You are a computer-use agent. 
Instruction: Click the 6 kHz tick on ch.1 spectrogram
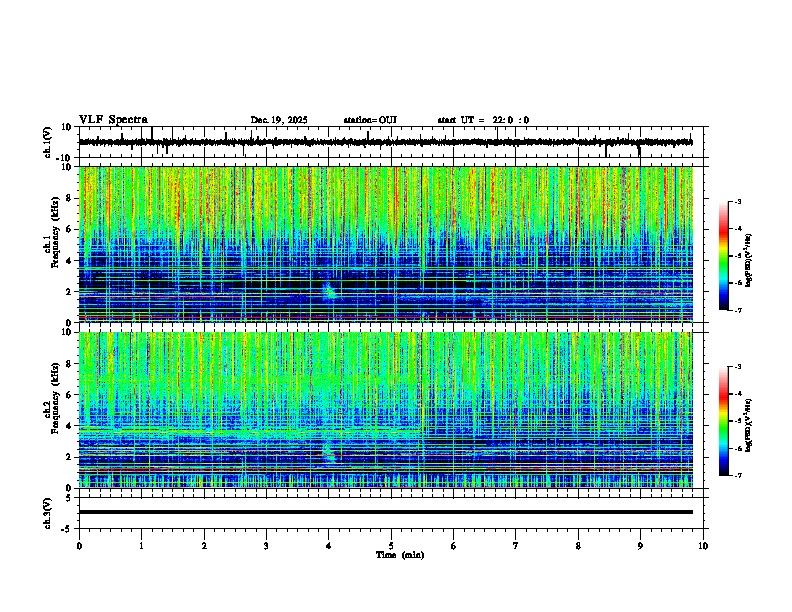pos(69,230)
